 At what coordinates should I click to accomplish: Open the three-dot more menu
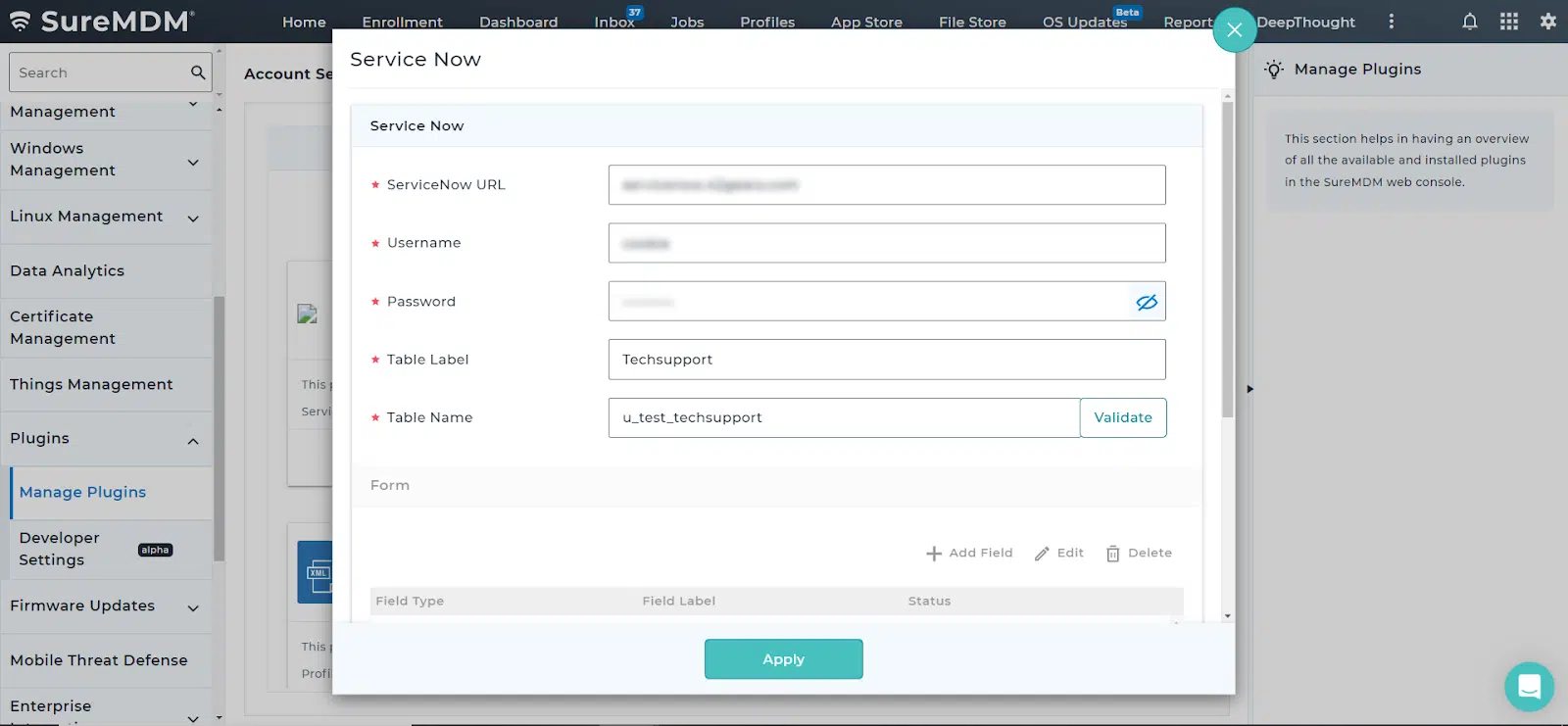(x=1391, y=21)
